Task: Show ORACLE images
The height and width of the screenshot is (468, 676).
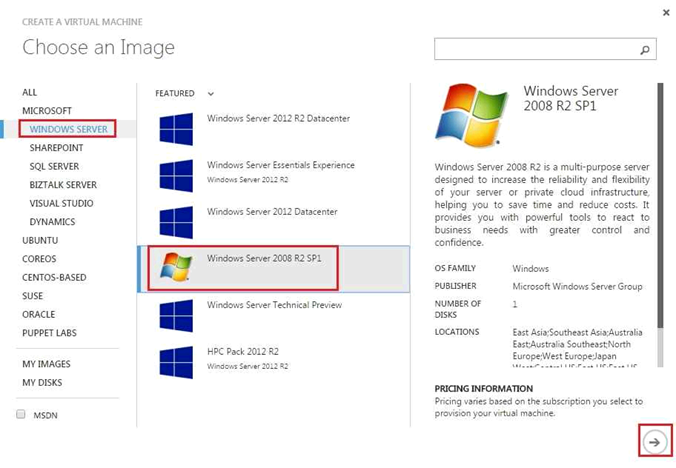Action: click(x=39, y=315)
